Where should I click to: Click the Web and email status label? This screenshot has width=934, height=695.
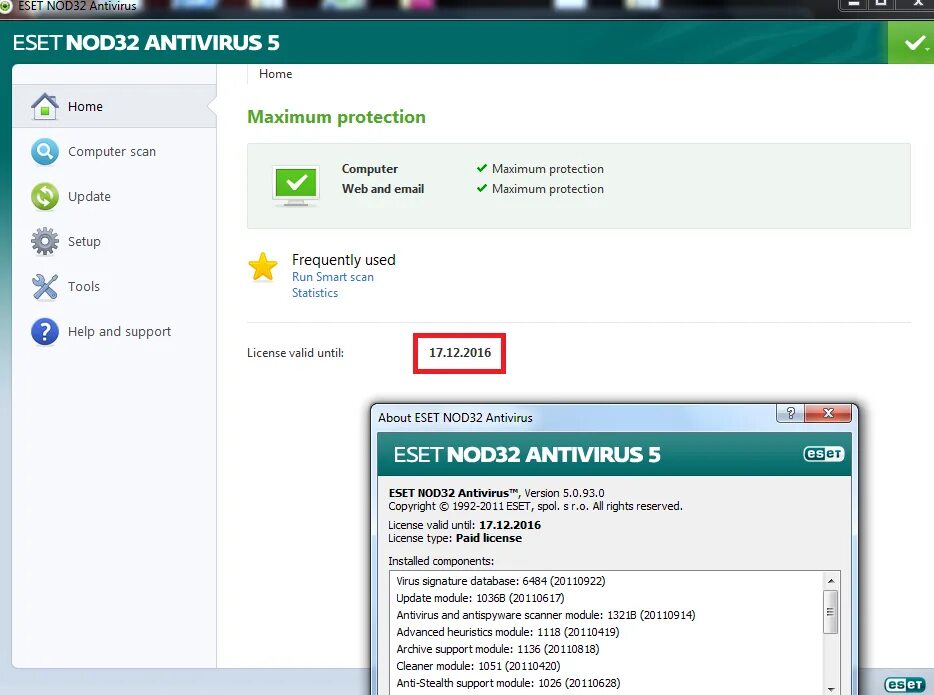(x=383, y=189)
